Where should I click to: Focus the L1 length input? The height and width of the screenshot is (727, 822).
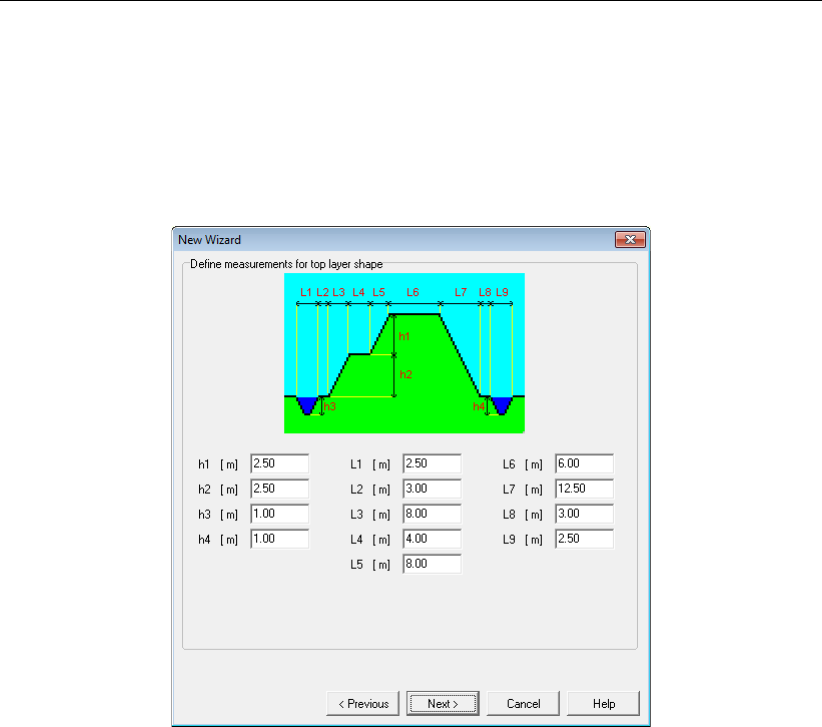coord(432,463)
